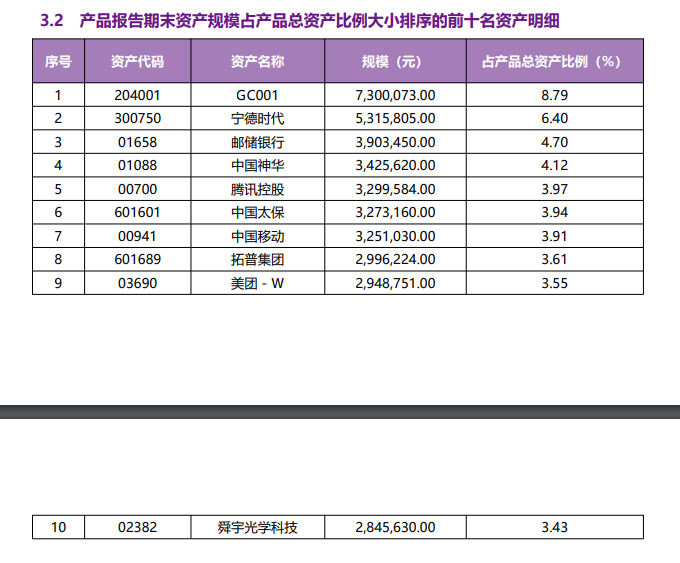
Task: Click percentage 3.55
Action: [554, 283]
